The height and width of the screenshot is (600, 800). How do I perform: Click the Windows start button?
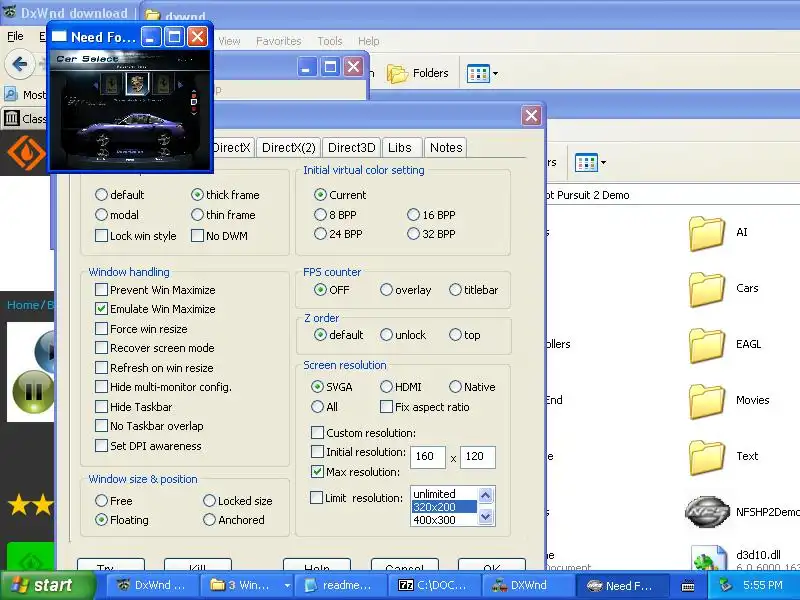47,585
